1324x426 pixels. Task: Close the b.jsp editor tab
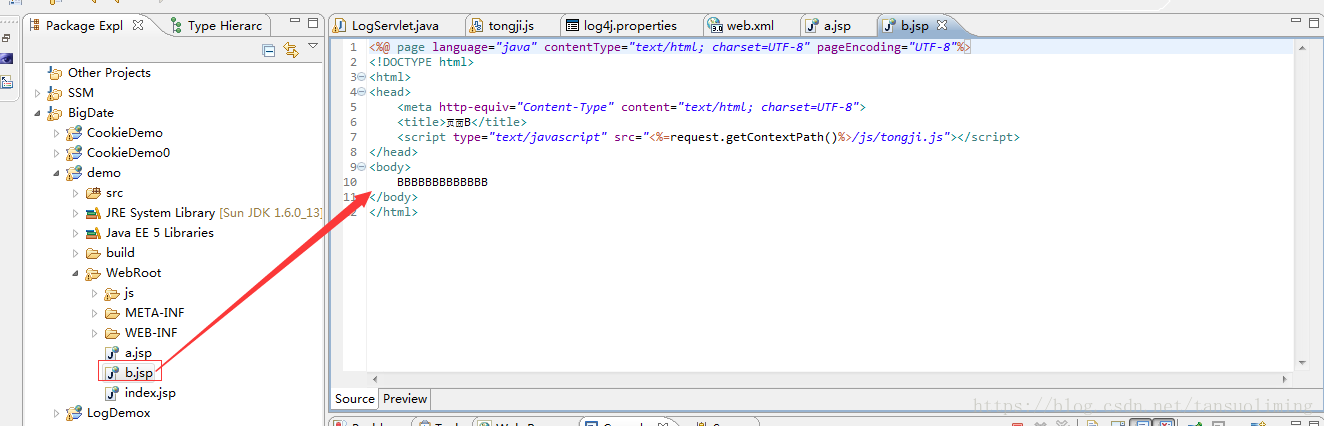click(941, 25)
